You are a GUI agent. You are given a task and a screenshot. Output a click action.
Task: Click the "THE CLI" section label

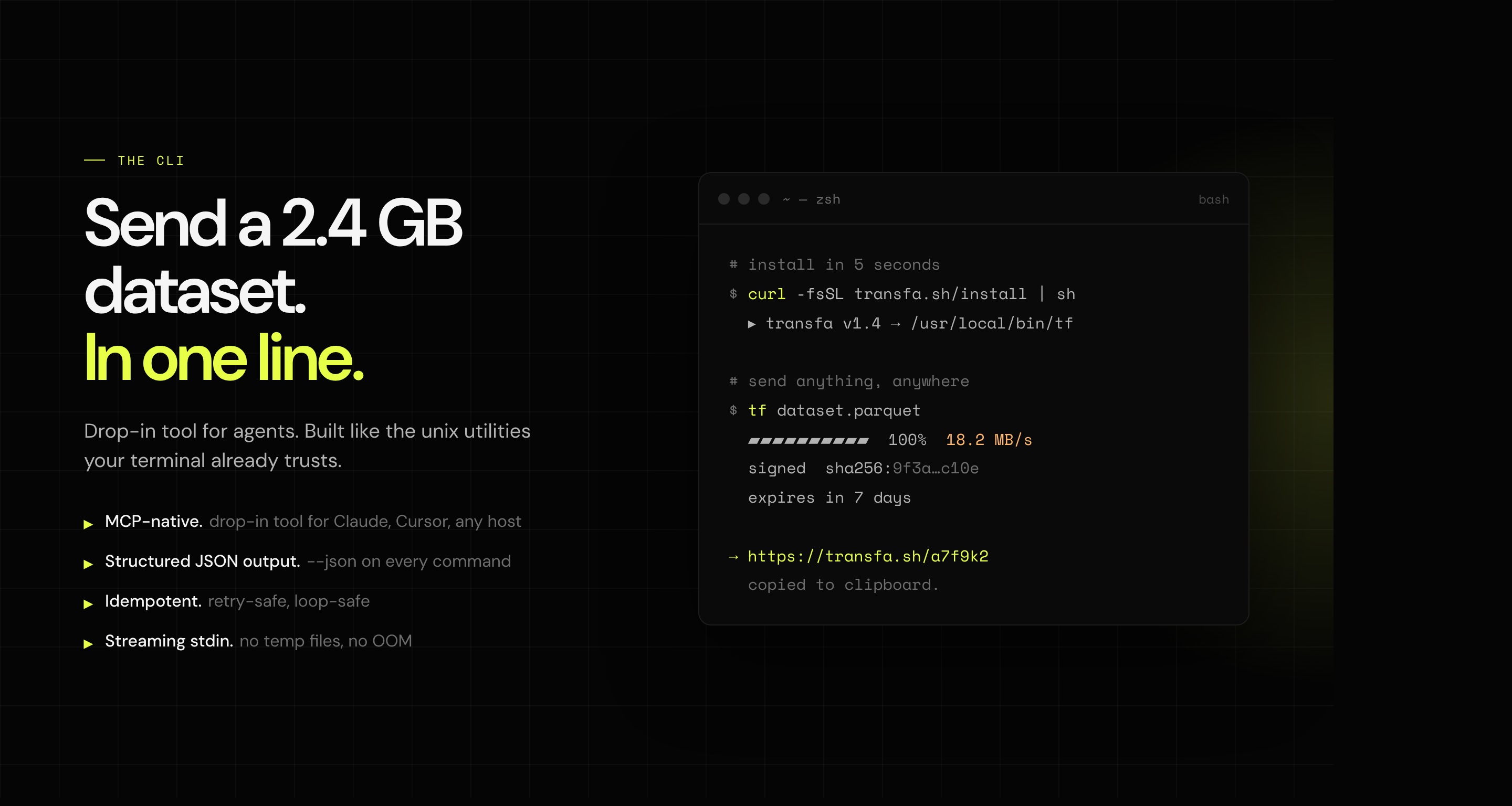151,161
